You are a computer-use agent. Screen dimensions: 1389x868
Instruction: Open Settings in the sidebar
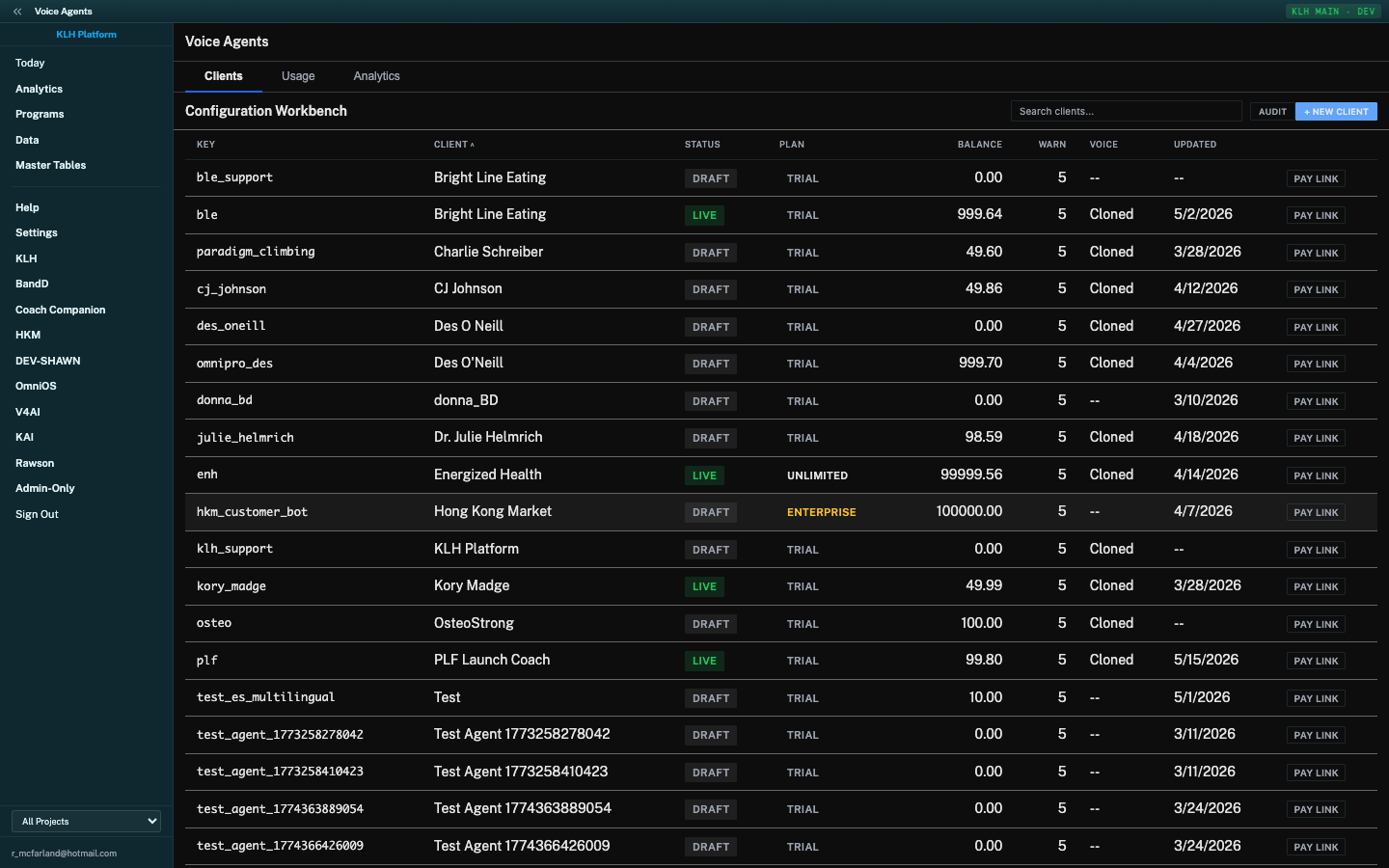click(x=37, y=232)
